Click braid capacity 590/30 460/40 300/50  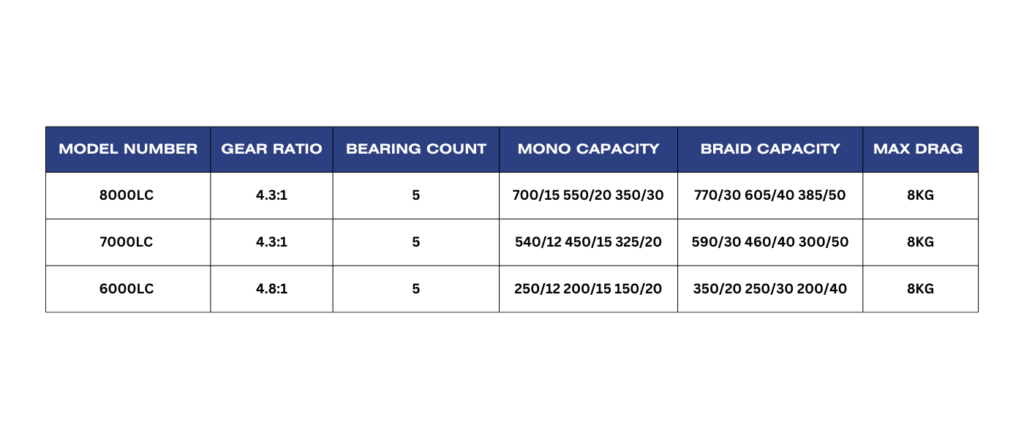pos(770,242)
